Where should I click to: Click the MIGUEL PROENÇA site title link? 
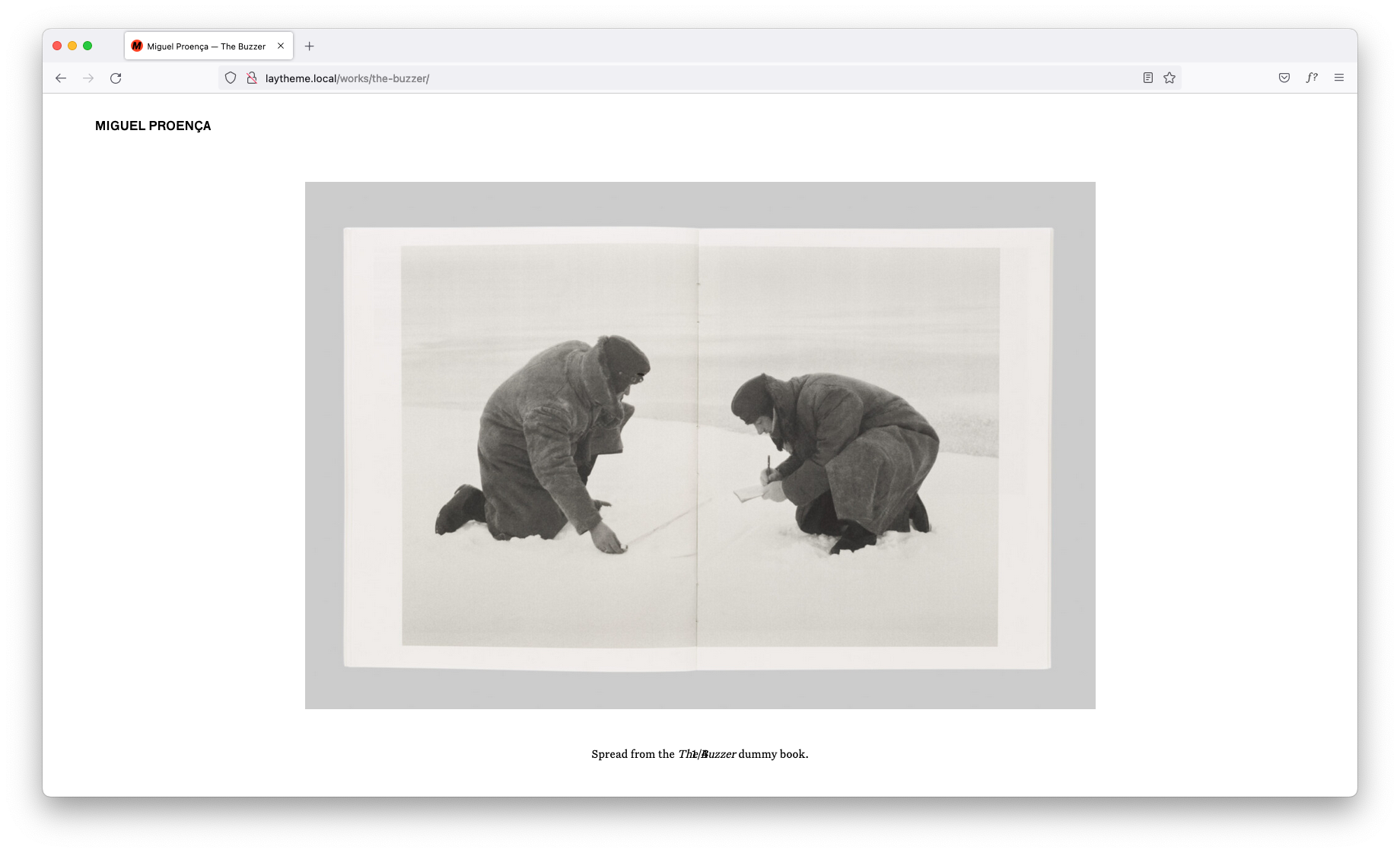click(x=153, y=126)
